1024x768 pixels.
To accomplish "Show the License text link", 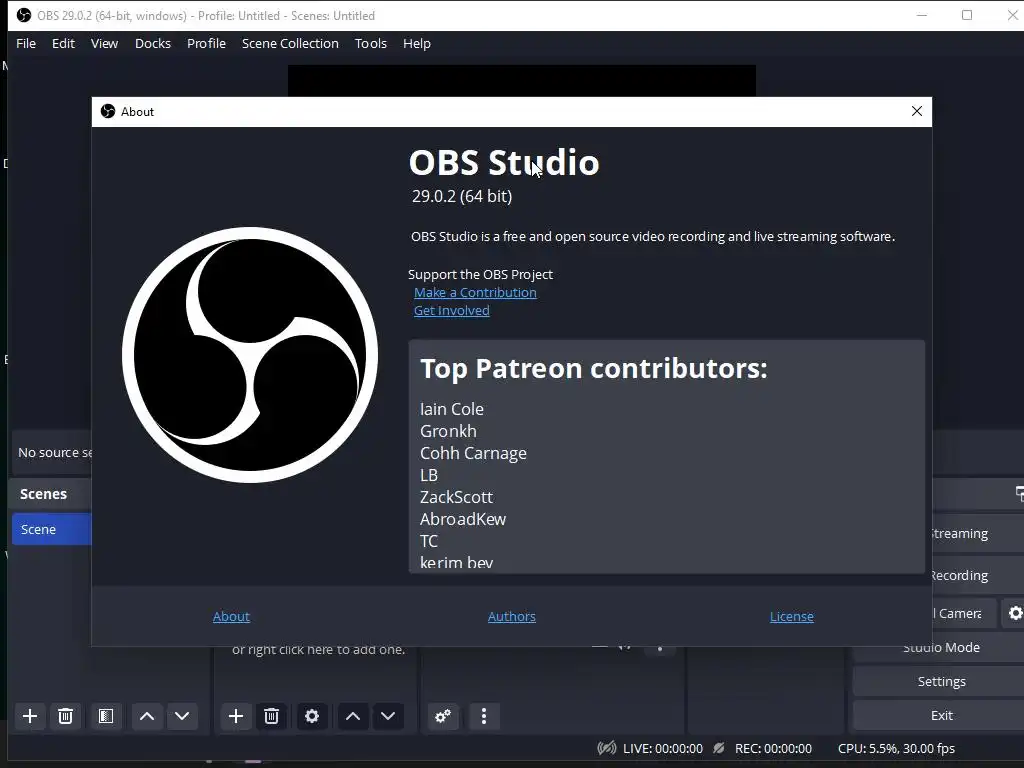I will coord(792,616).
